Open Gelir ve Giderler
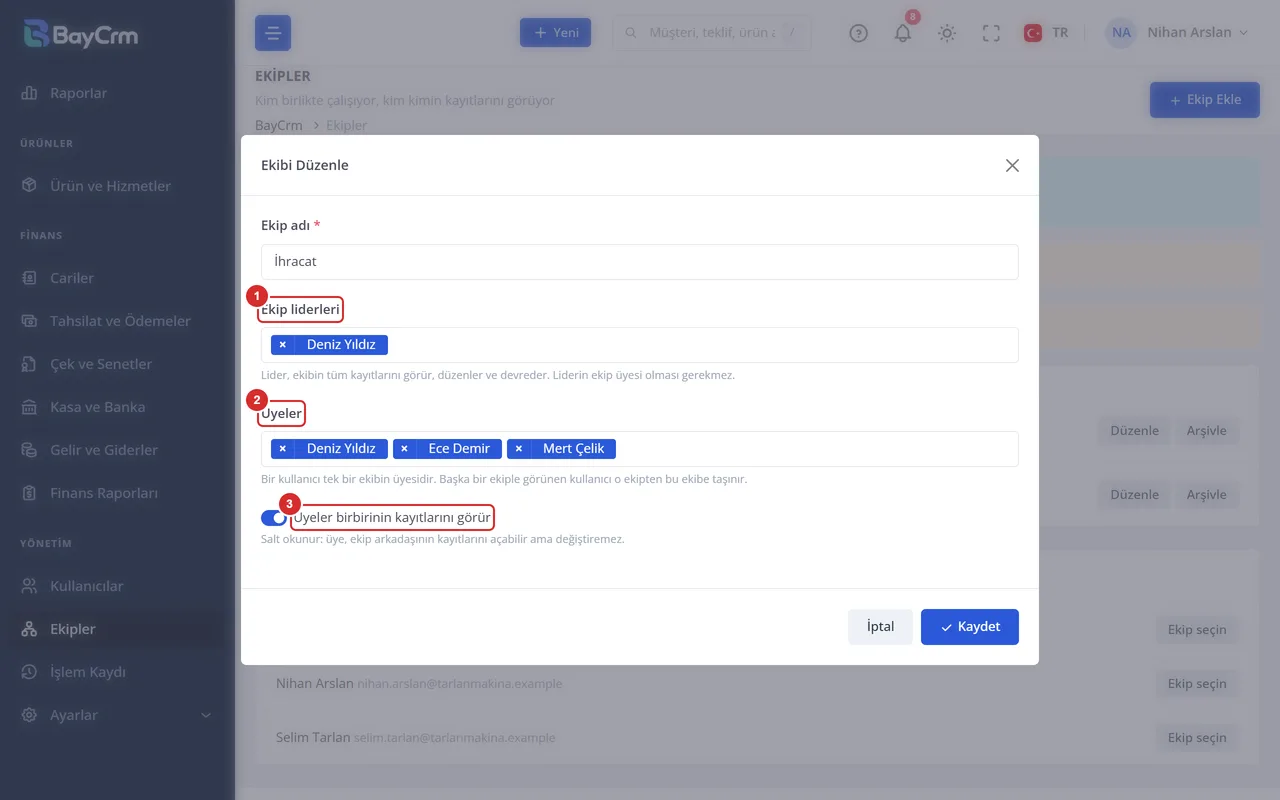This screenshot has width=1280, height=800. pyautogui.click(x=117, y=450)
